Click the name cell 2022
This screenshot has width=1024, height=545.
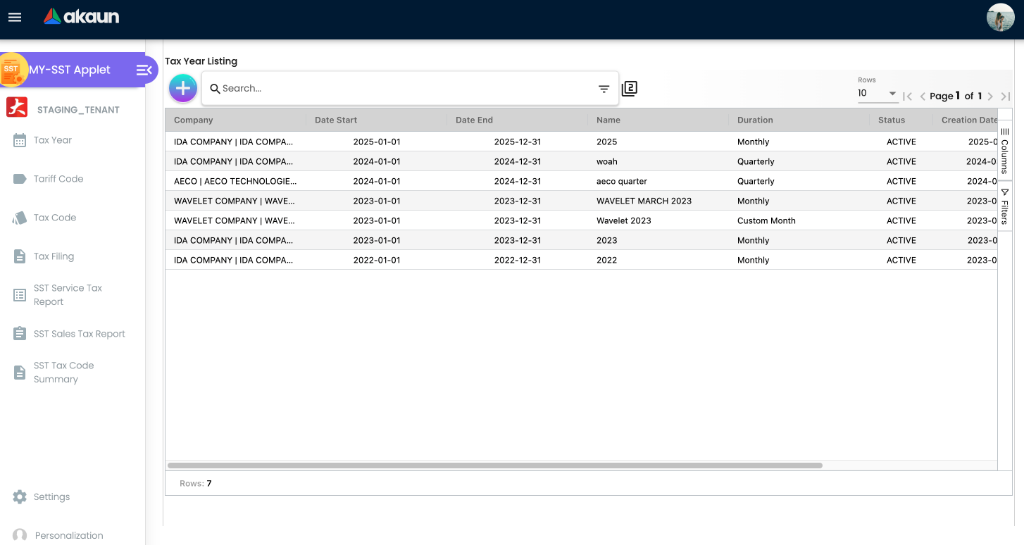[607, 260]
